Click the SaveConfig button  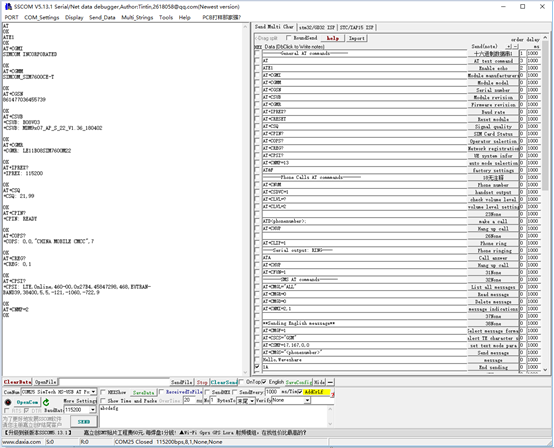click(x=299, y=382)
